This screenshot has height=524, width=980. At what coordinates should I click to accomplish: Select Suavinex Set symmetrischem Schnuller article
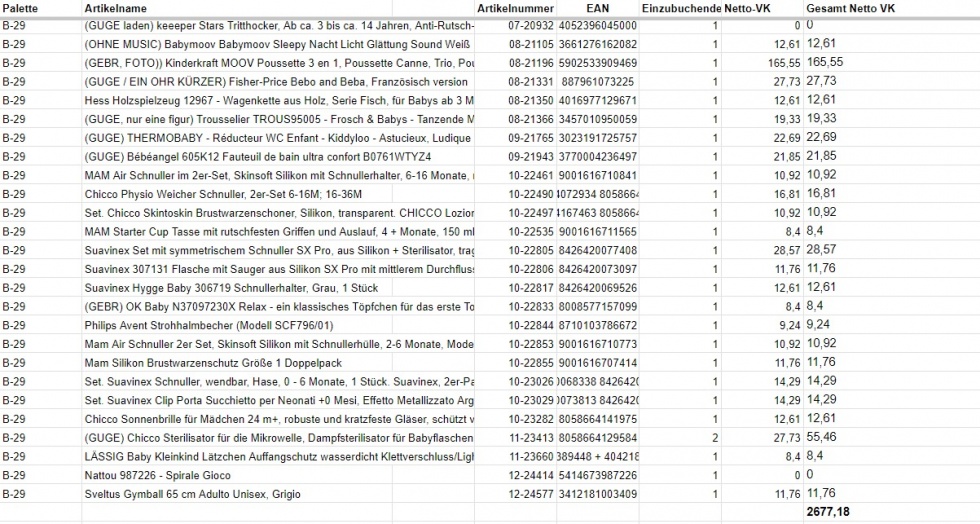coord(279,251)
